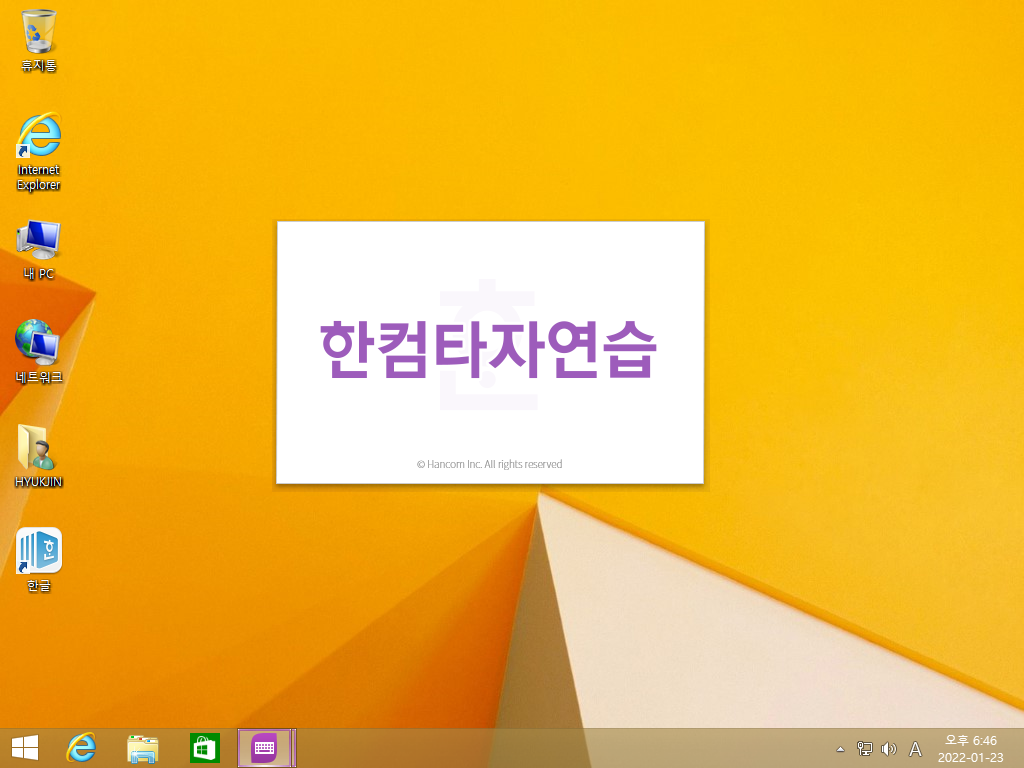The height and width of the screenshot is (768, 1024).
Task: Show hidden system tray icons
Action: tap(840, 749)
